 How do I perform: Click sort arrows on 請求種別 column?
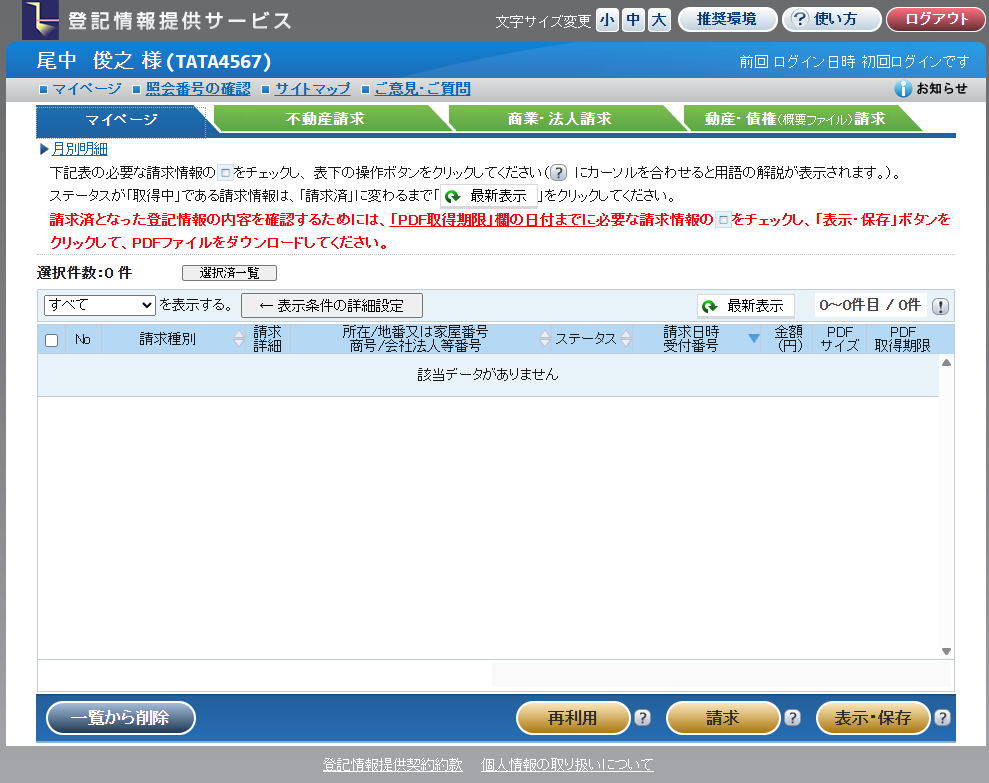coord(238,339)
